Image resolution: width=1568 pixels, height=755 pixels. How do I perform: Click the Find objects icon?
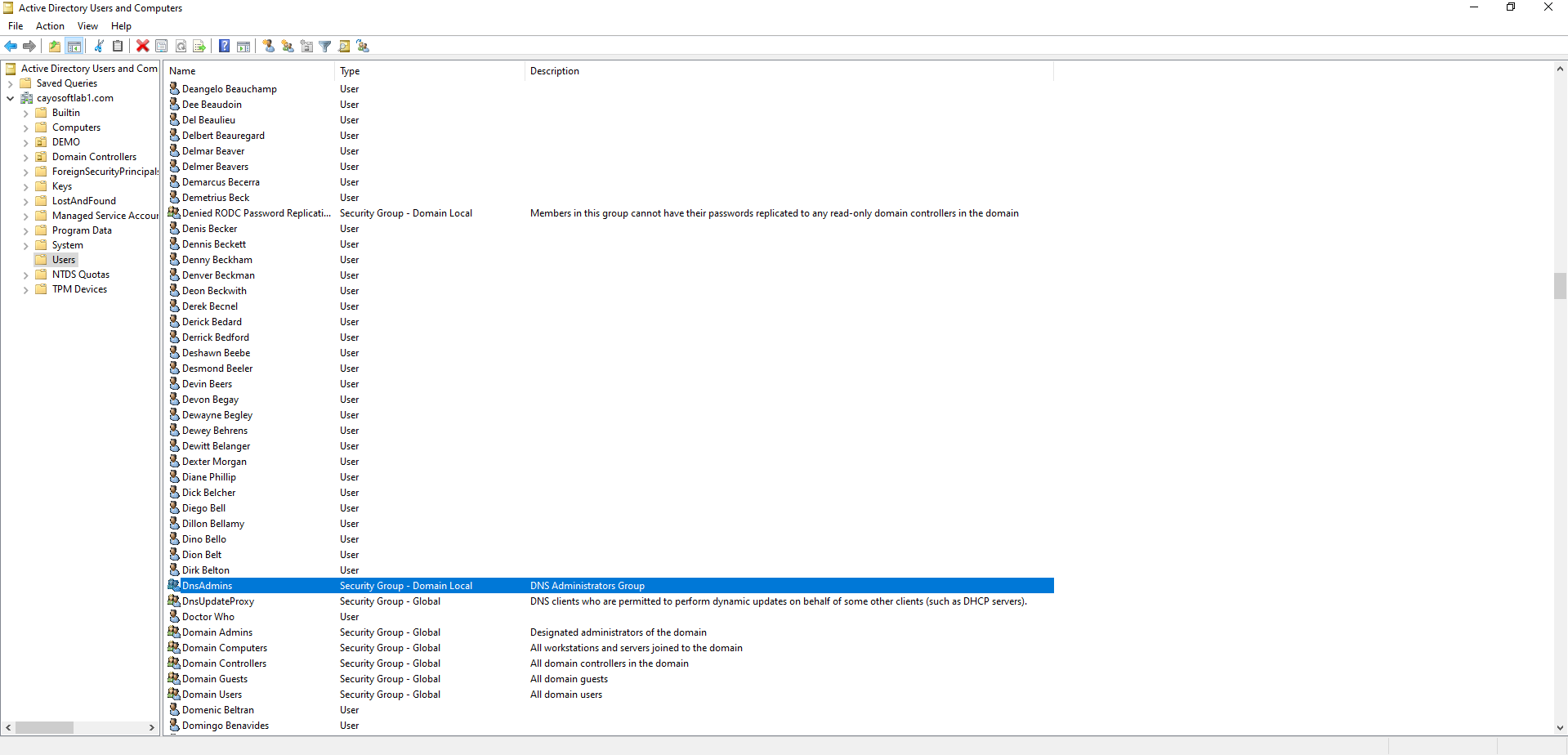344,47
